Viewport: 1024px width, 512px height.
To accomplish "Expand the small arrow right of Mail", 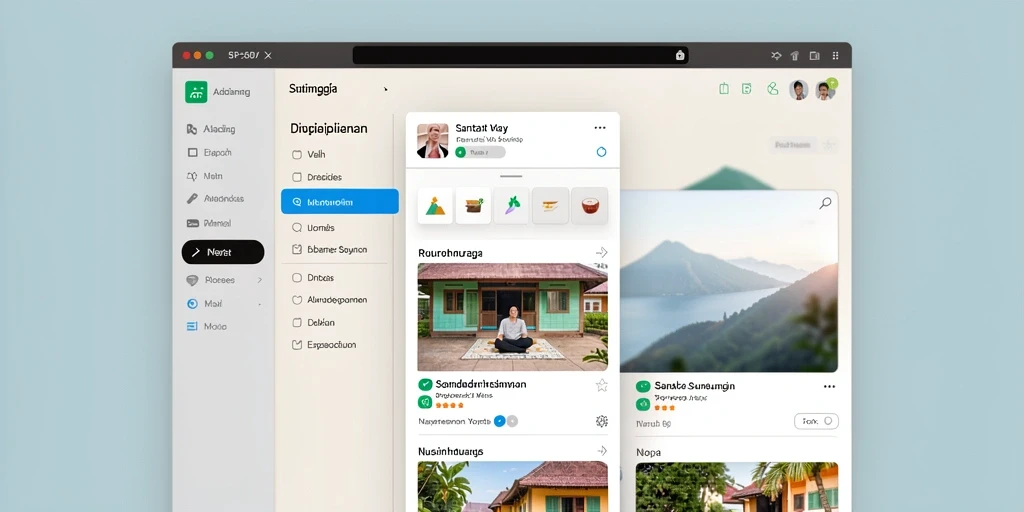I will pos(259,304).
